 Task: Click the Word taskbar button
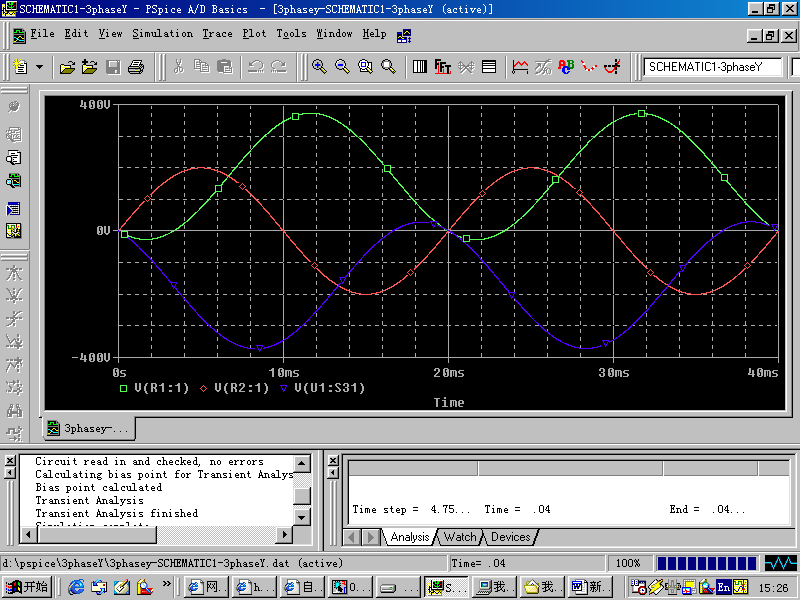(588, 587)
